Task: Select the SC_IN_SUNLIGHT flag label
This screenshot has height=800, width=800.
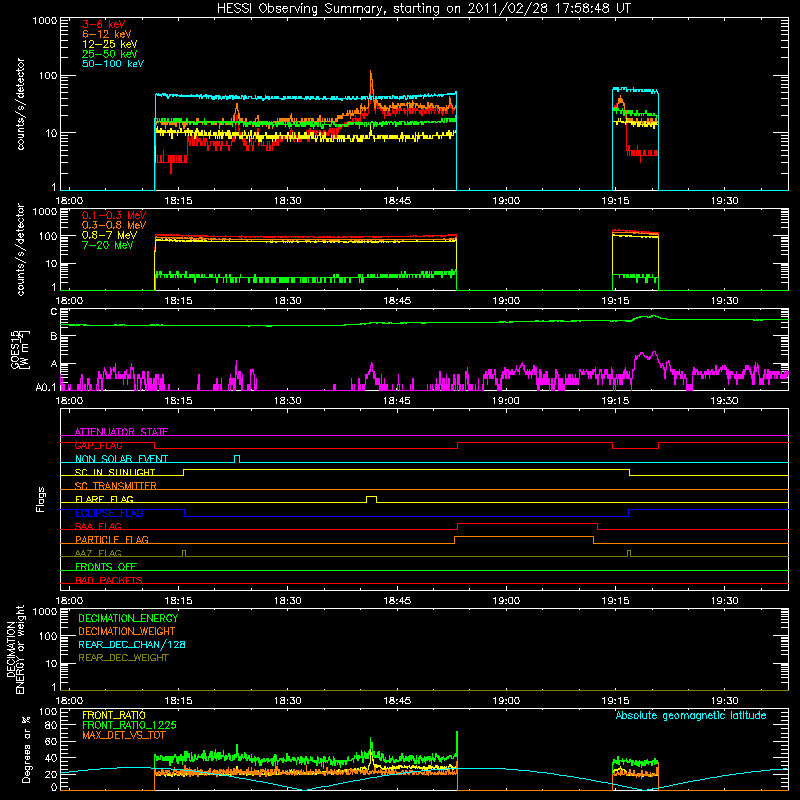Action: pos(115,472)
